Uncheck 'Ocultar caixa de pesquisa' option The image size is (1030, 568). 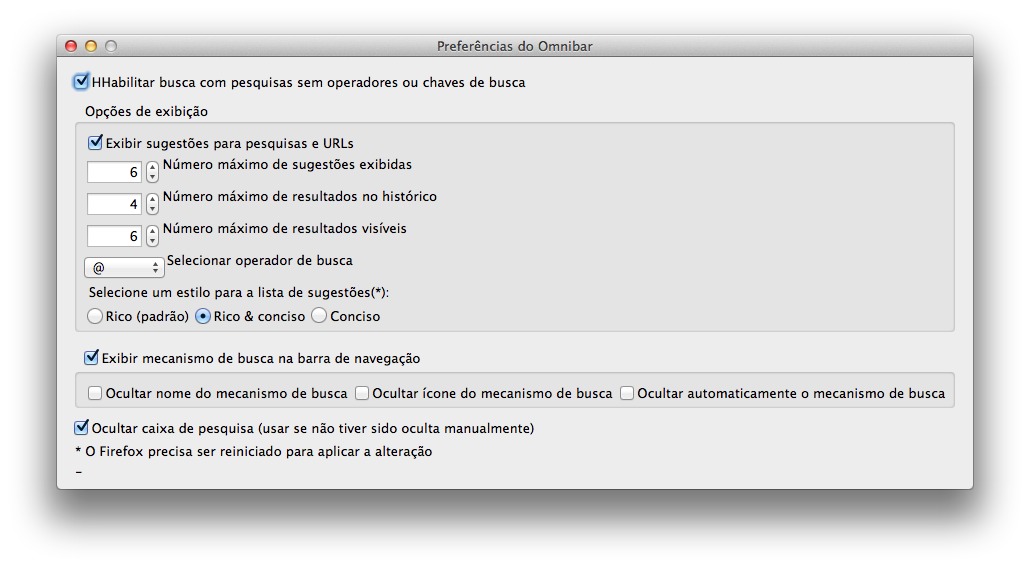[x=81, y=428]
